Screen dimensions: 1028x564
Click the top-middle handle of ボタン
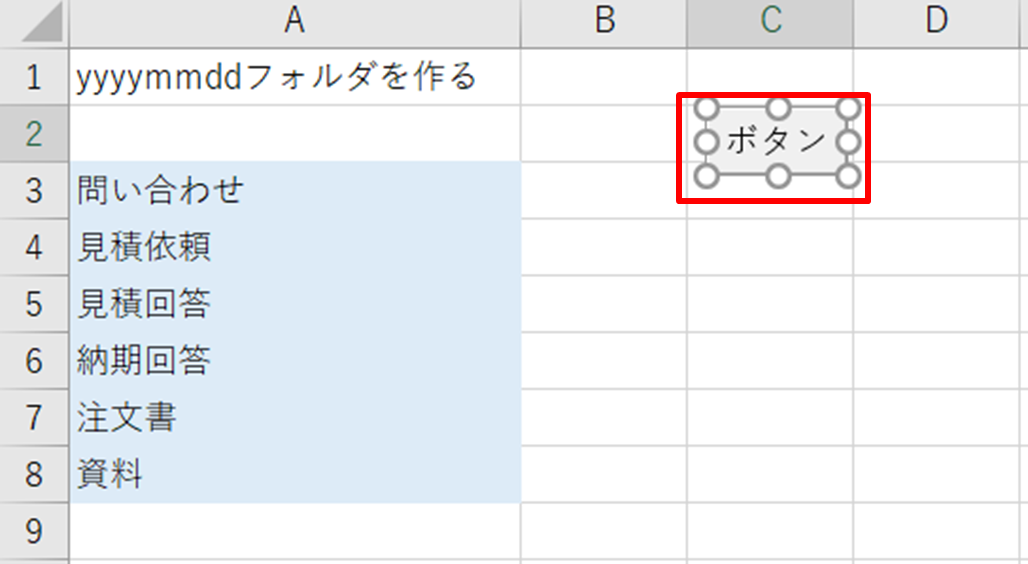coord(778,108)
